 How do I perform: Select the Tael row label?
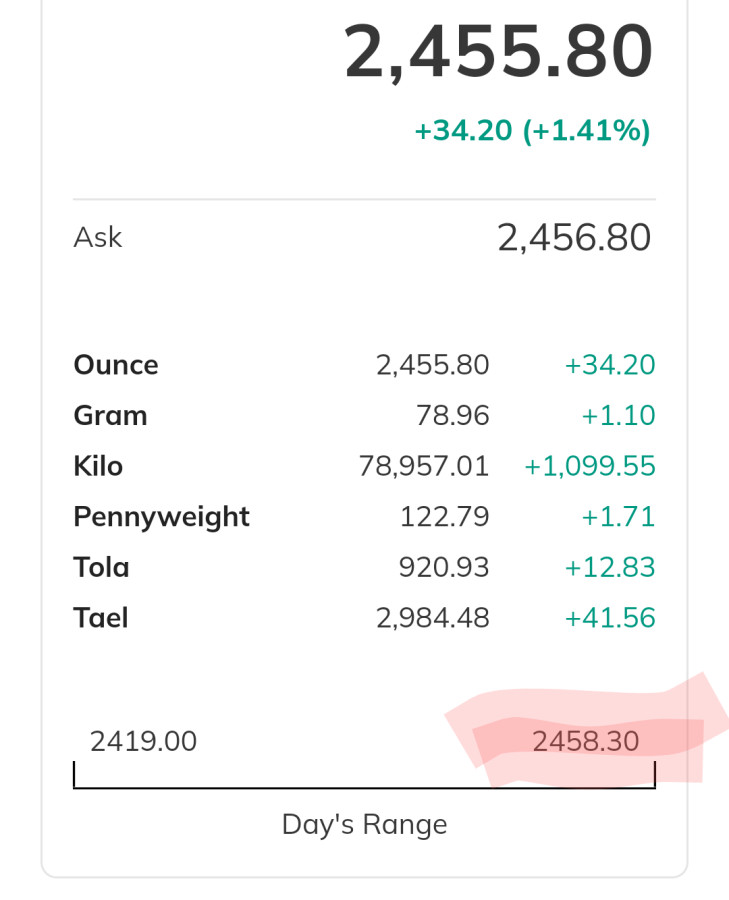(x=101, y=618)
